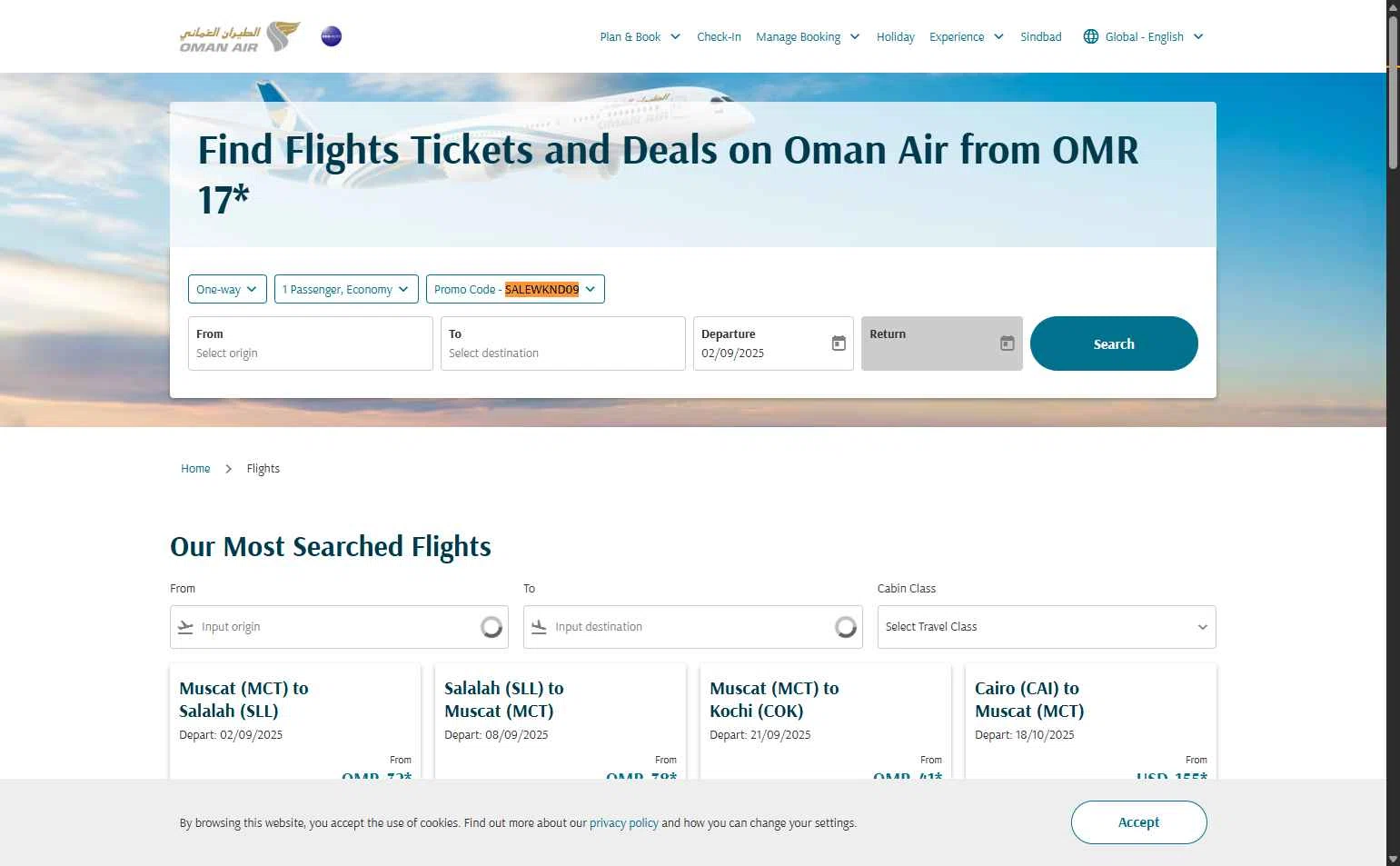The height and width of the screenshot is (866, 1400).
Task: Focus the Input origin filter box
Action: (x=339, y=627)
